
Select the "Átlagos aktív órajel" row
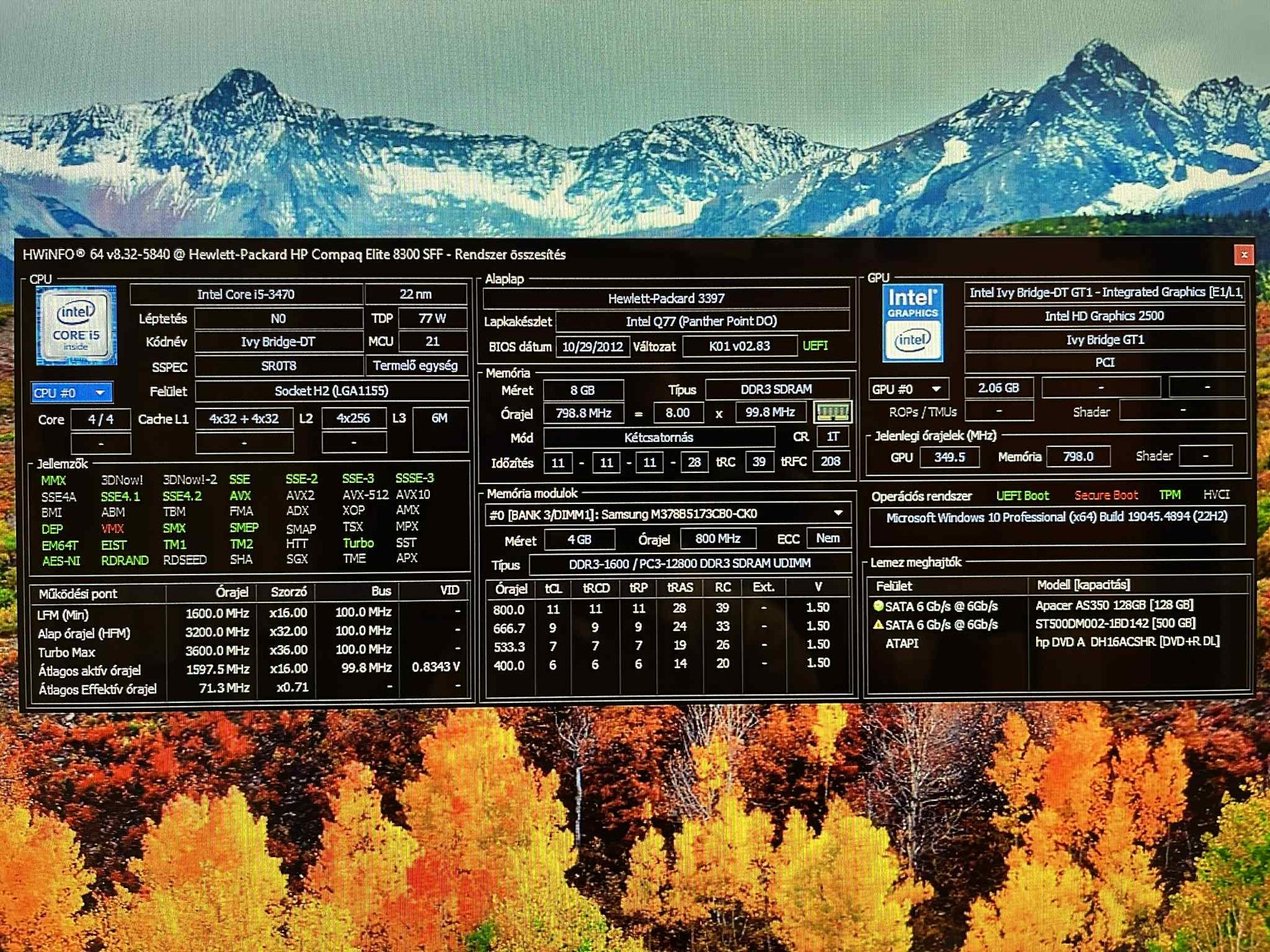click(249, 670)
